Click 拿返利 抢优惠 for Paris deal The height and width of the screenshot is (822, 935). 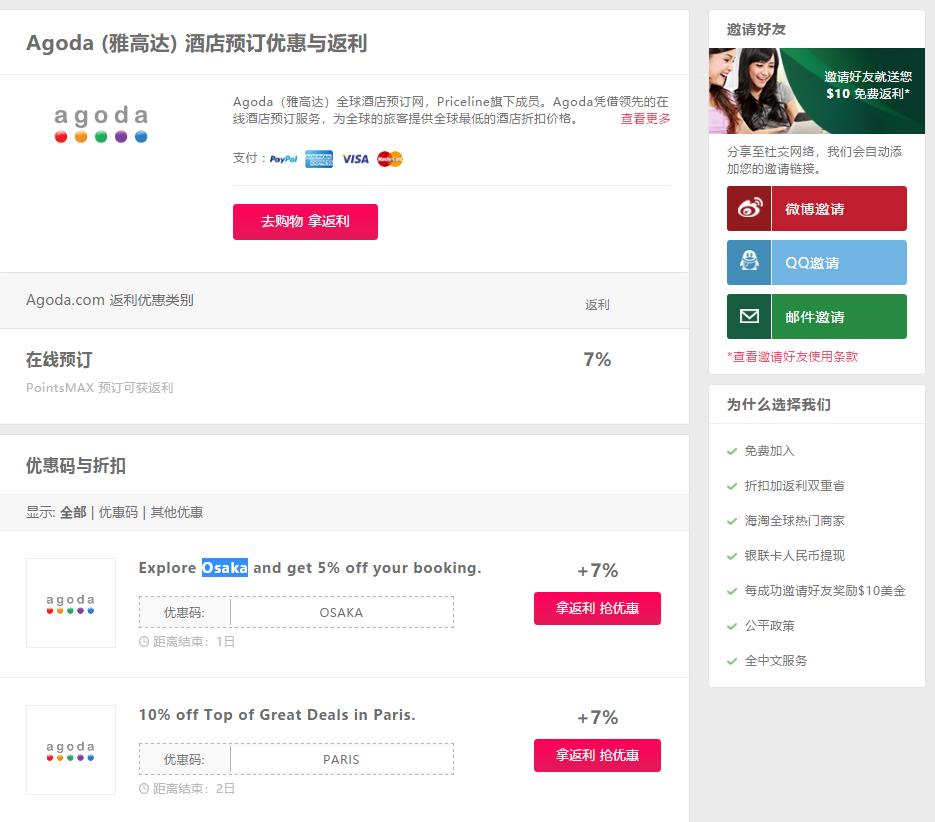pos(597,755)
